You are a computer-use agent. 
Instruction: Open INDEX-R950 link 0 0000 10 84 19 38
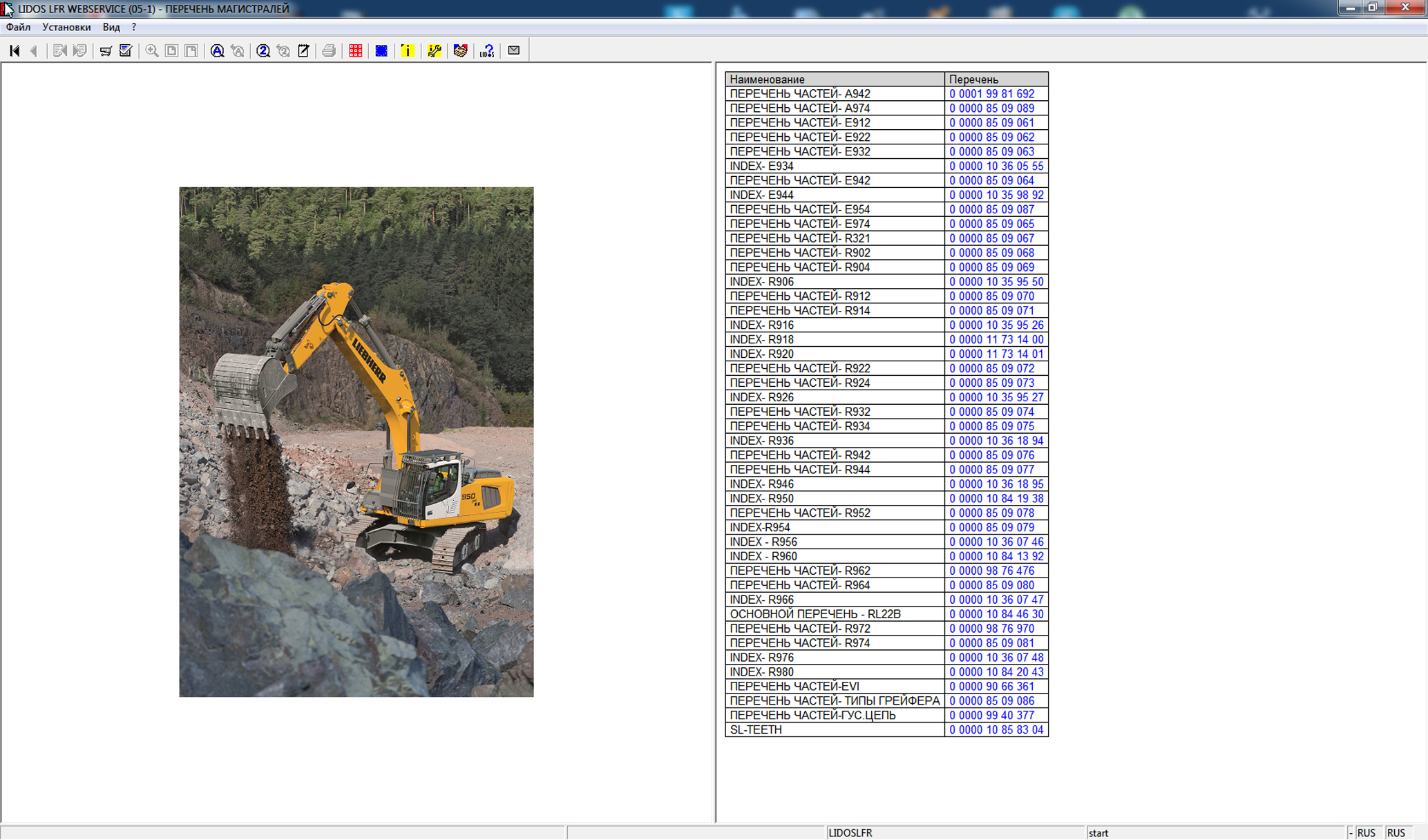(996, 499)
